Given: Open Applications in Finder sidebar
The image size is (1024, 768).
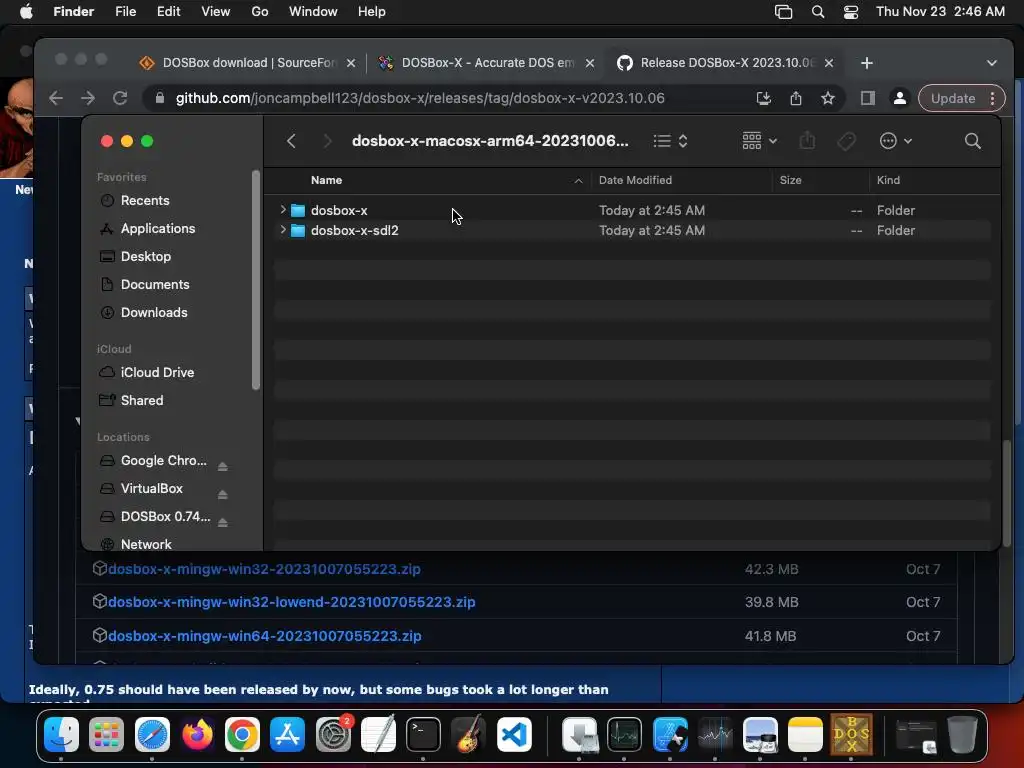Looking at the screenshot, I should tap(157, 229).
